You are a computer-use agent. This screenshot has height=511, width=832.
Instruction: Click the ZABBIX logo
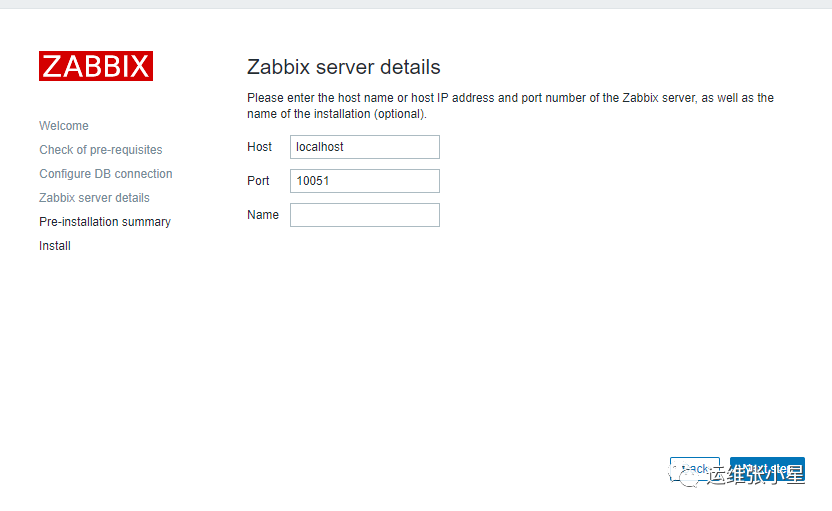[x=96, y=66]
